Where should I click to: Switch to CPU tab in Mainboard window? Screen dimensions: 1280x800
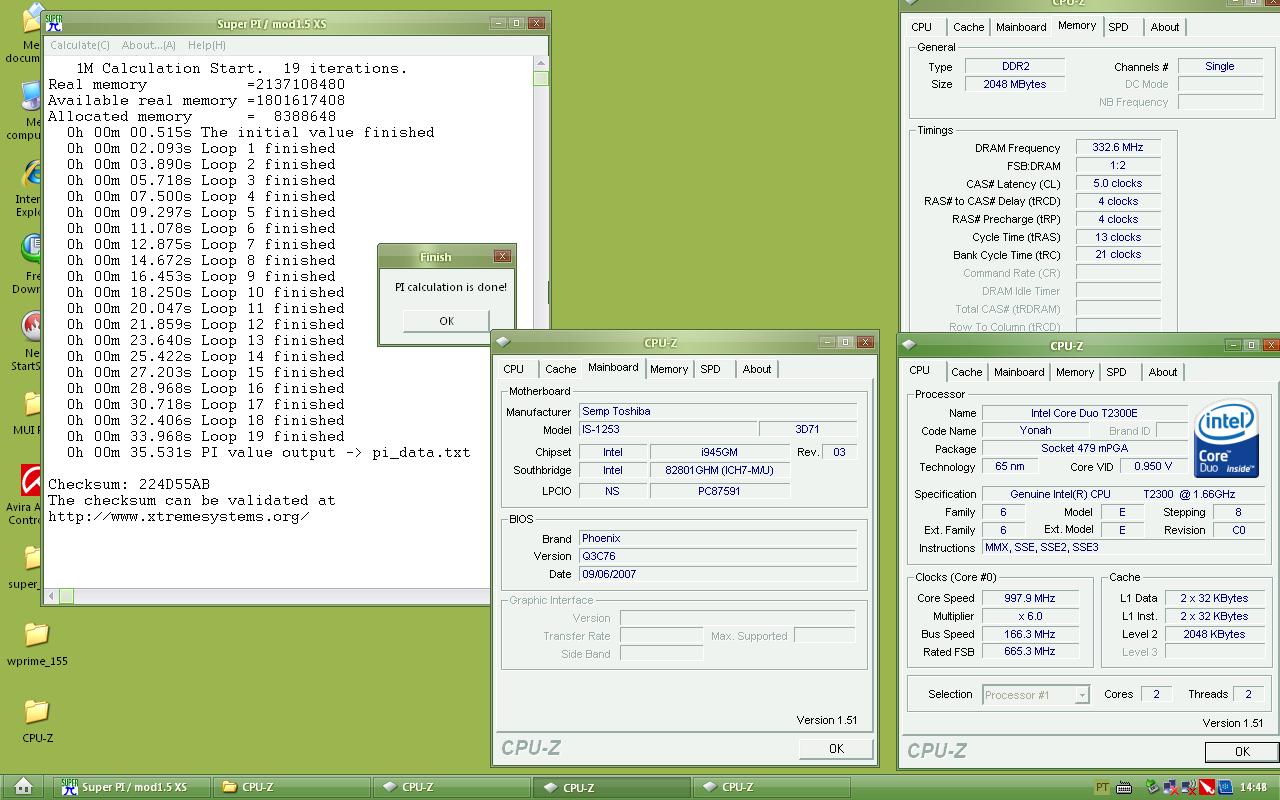tap(514, 369)
